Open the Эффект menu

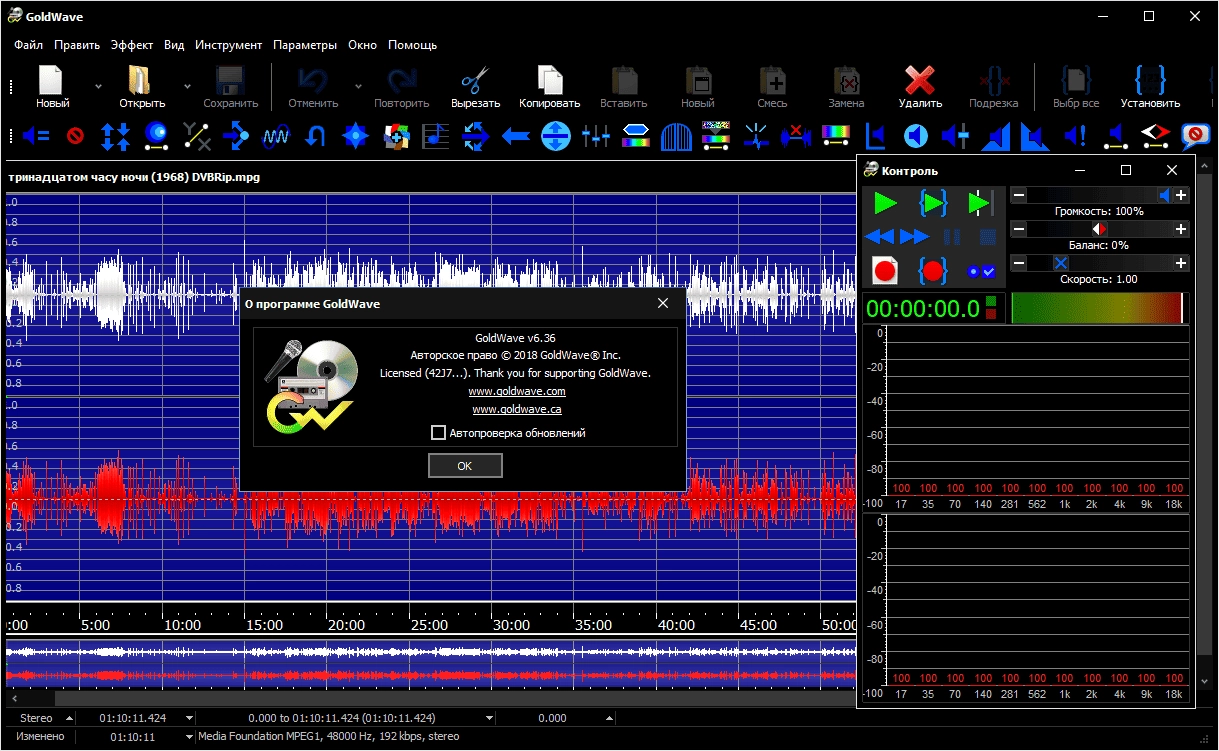132,45
